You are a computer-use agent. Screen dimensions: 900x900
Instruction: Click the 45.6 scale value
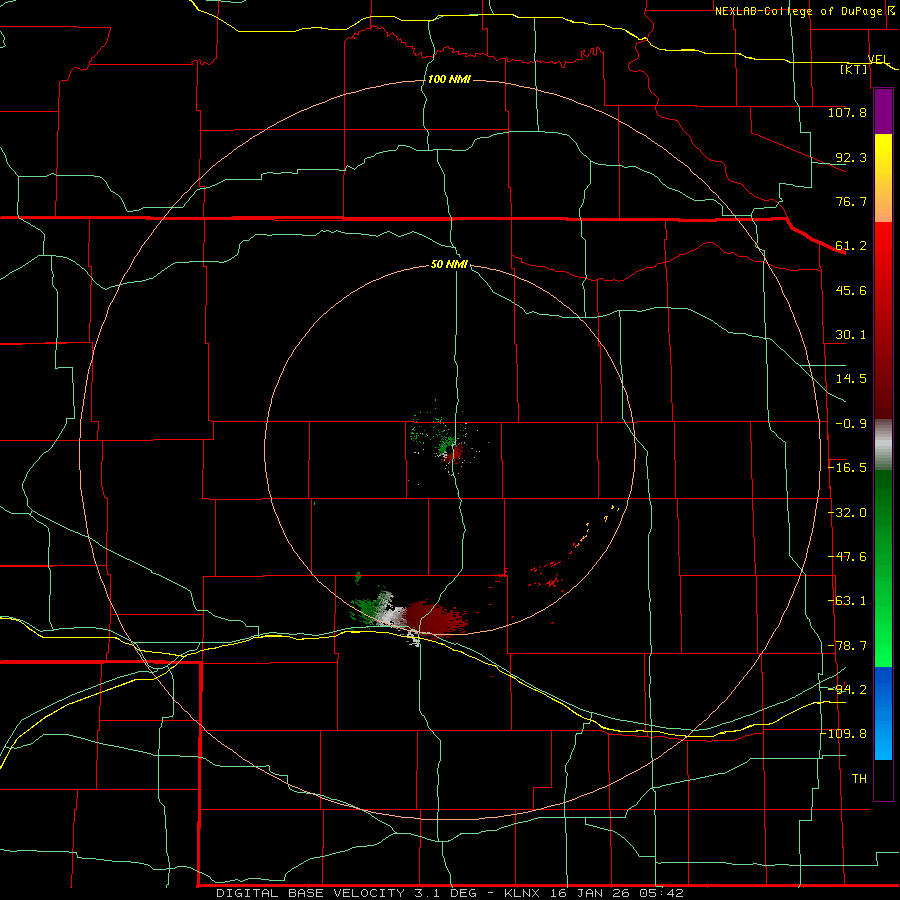pyautogui.click(x=851, y=290)
